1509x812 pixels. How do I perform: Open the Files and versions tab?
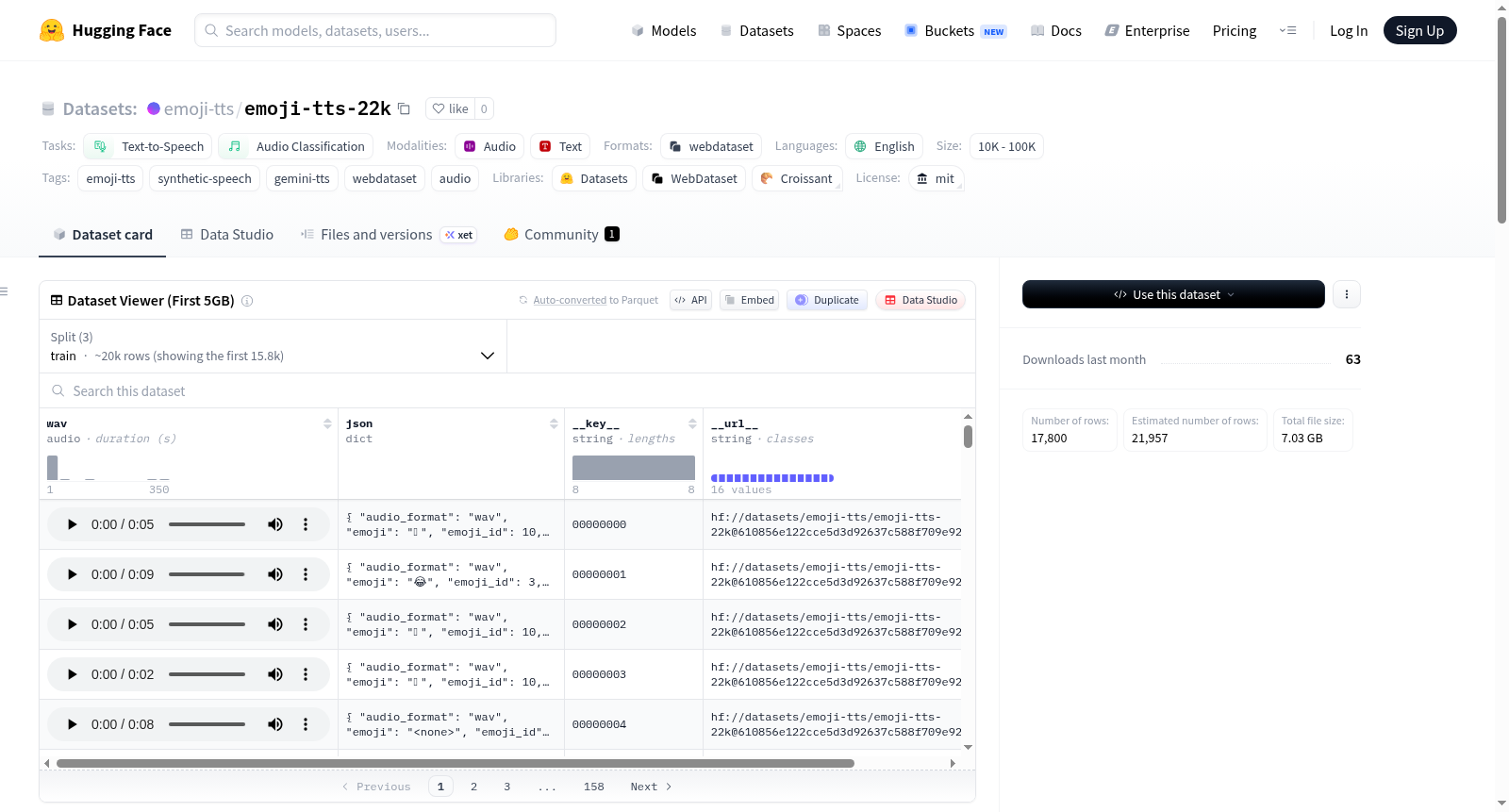[x=389, y=235]
